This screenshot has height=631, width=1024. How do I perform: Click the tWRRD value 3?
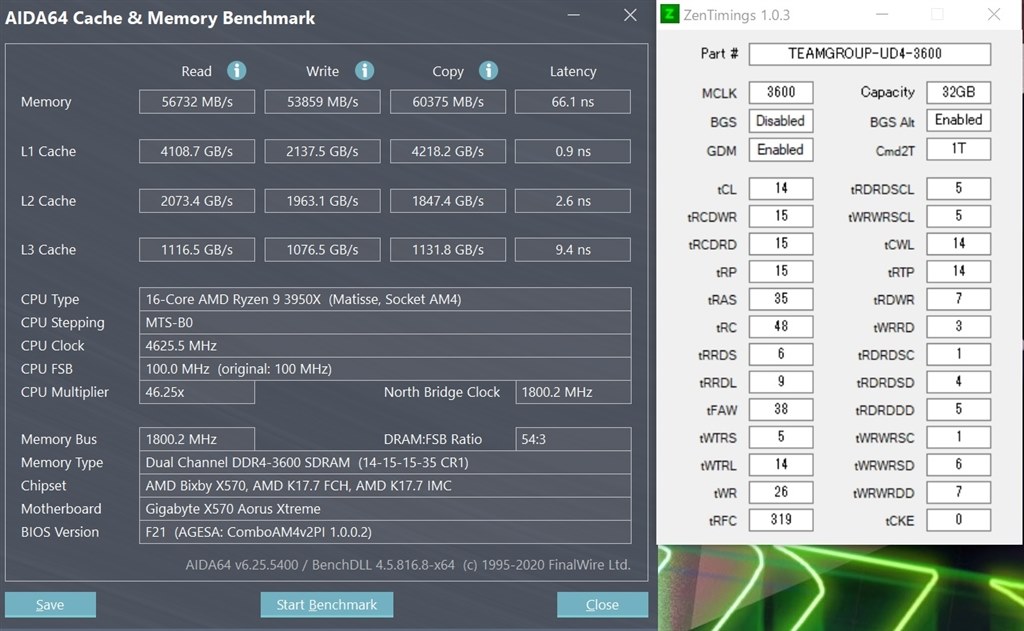(x=958, y=327)
